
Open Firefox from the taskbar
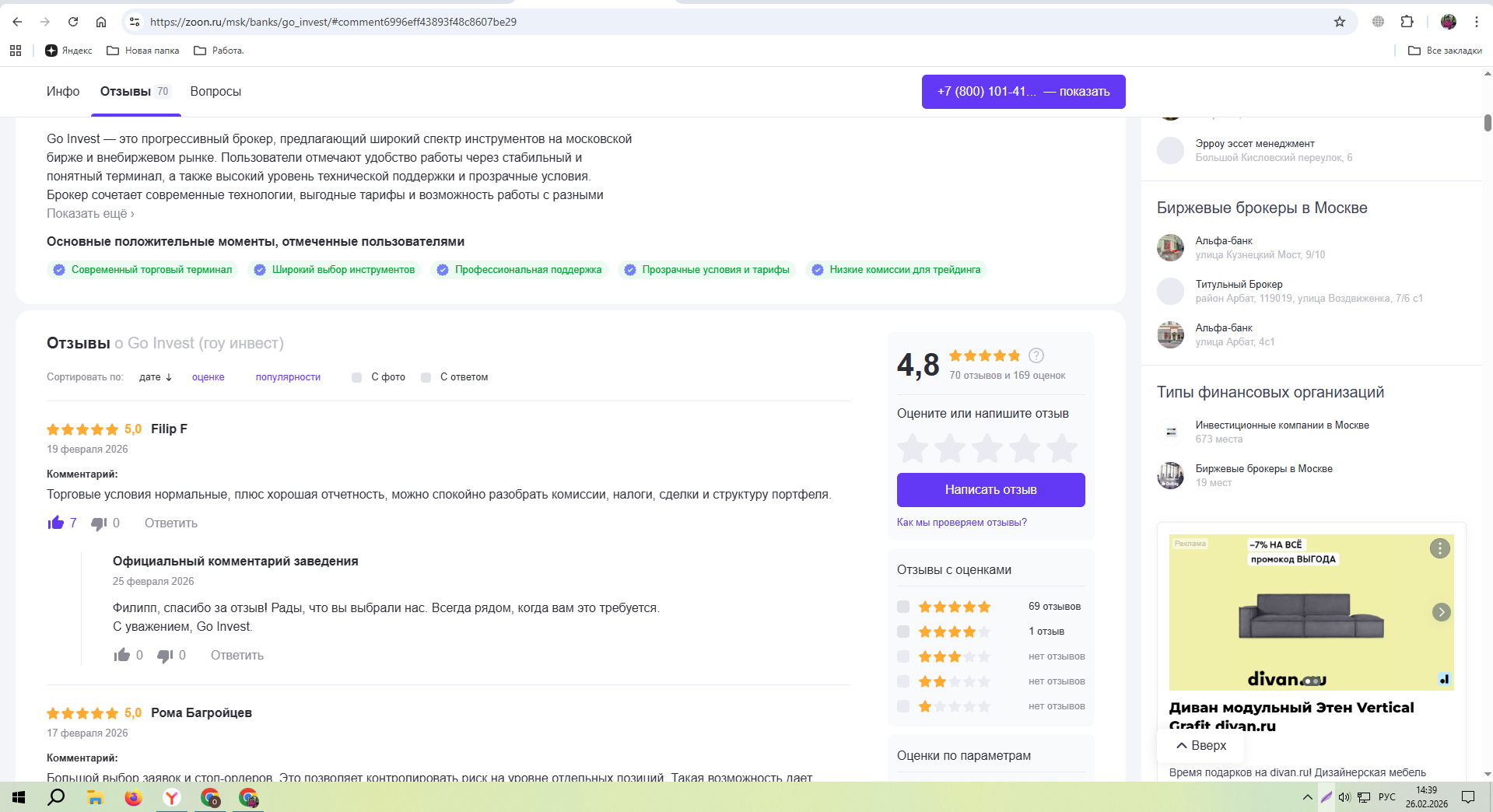pyautogui.click(x=134, y=797)
